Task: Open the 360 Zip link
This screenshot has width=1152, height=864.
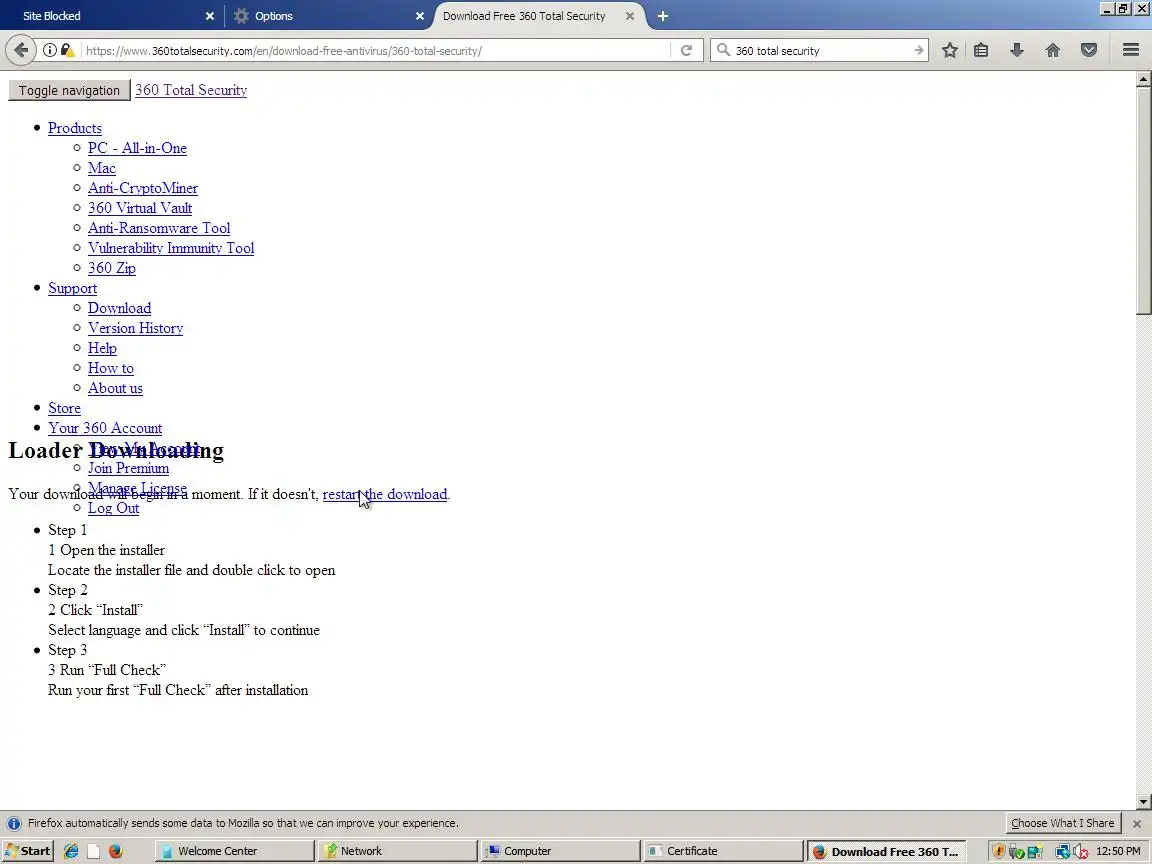Action: [112, 267]
